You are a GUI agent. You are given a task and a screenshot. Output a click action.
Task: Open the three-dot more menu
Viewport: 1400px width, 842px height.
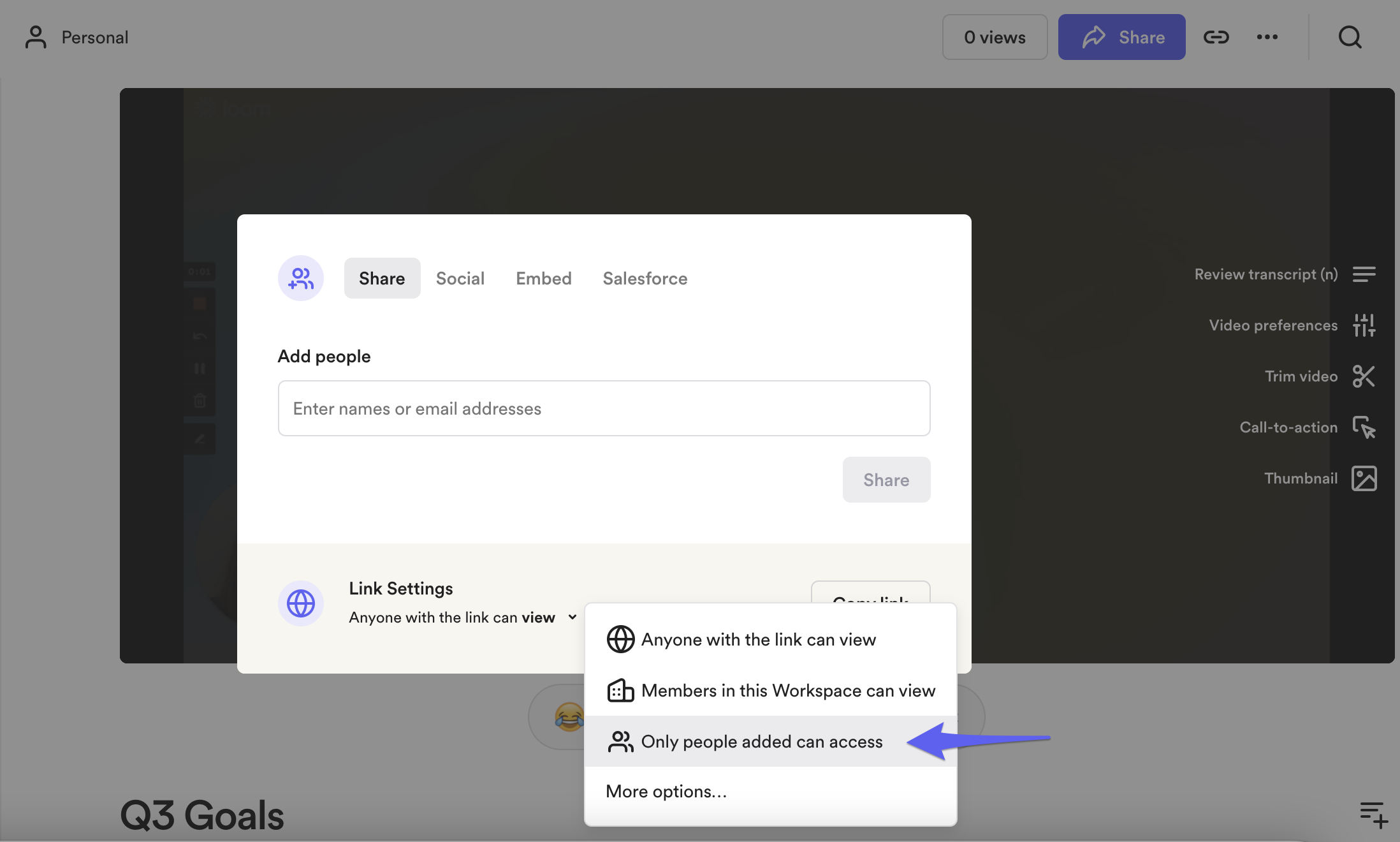tap(1267, 37)
